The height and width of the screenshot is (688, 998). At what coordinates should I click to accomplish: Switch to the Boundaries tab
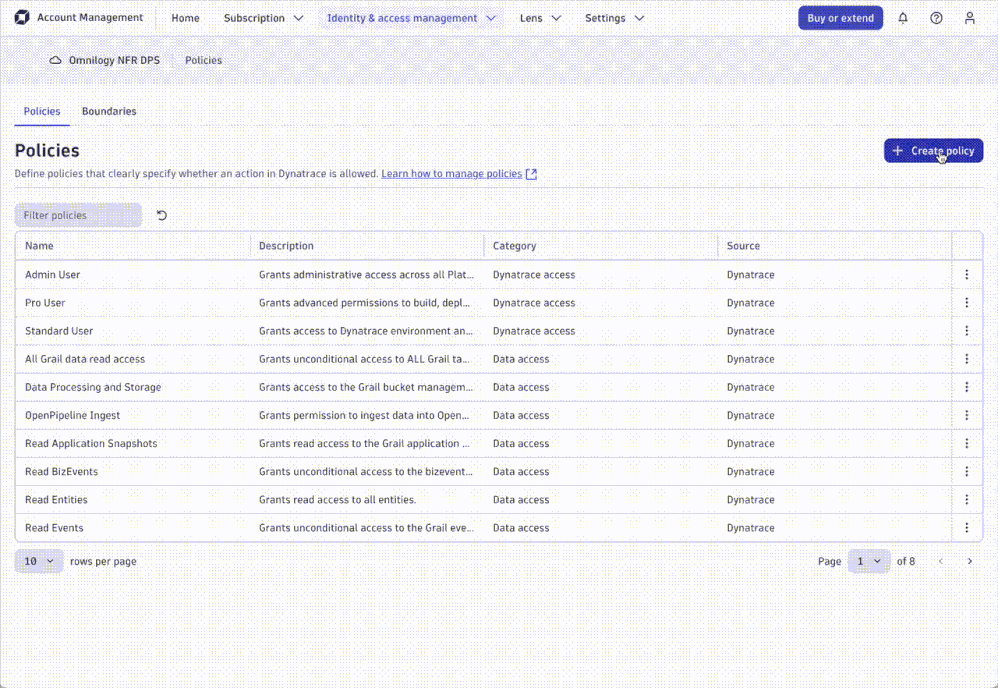(108, 111)
